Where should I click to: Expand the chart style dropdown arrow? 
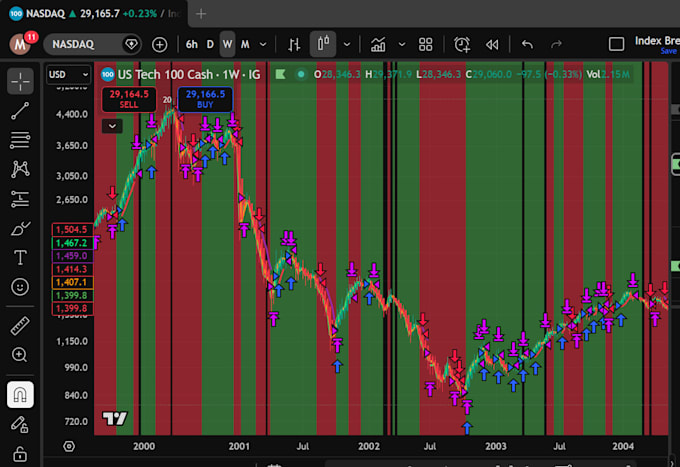click(x=347, y=44)
